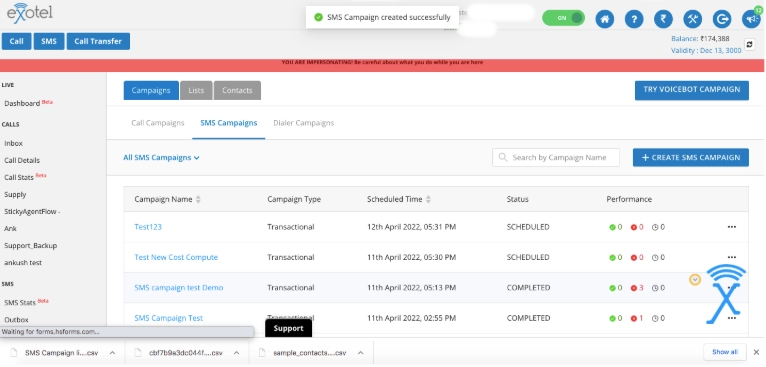Open SMS Campaign Test link

tap(169, 318)
